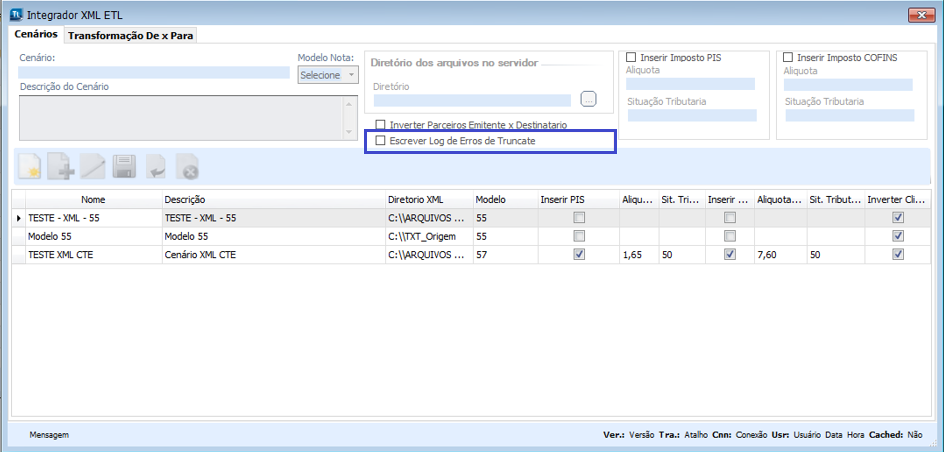The image size is (944, 452).
Task: Click the Delete scenario icon
Action: (x=186, y=167)
